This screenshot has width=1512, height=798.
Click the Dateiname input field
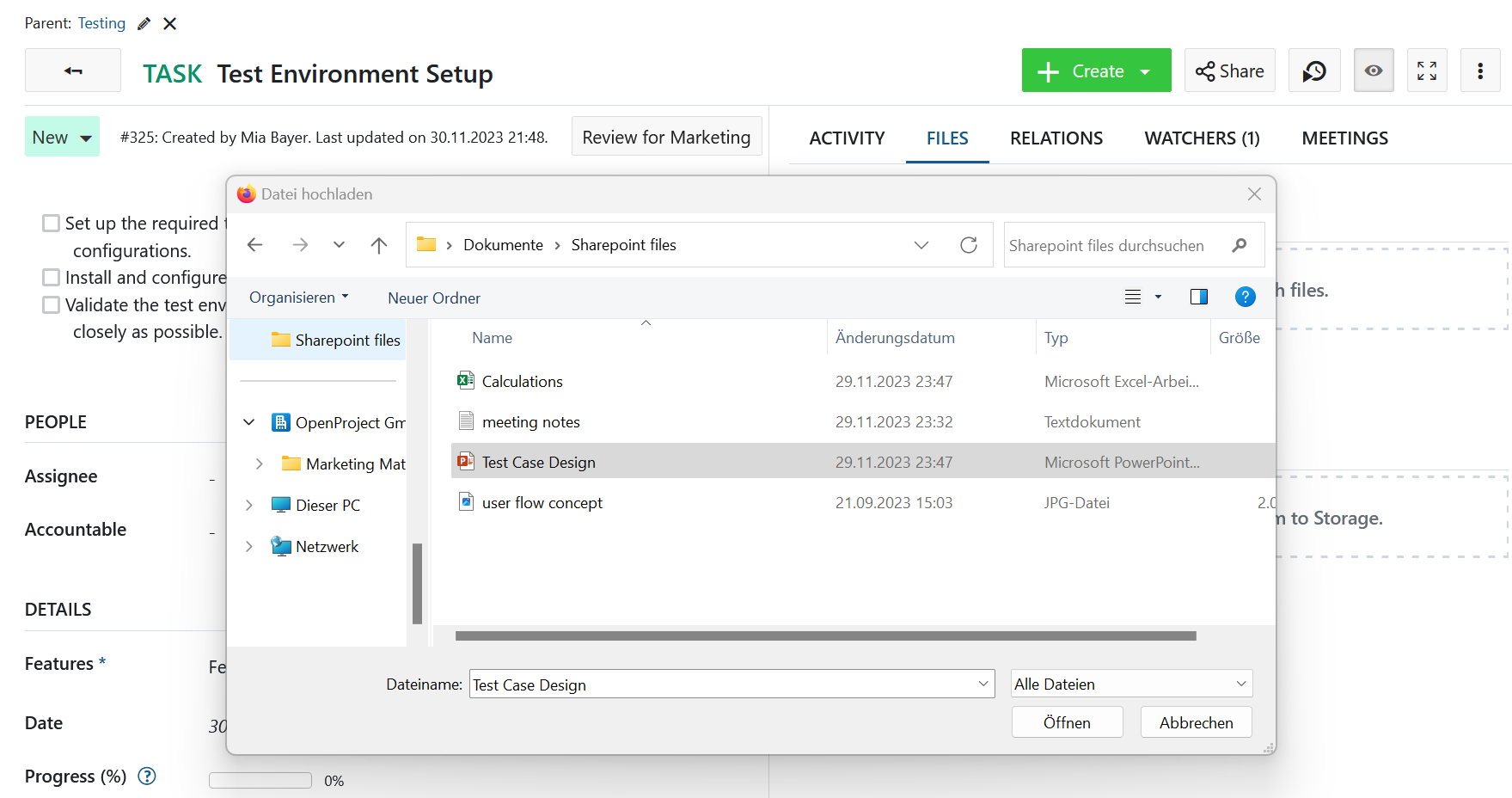click(x=722, y=684)
